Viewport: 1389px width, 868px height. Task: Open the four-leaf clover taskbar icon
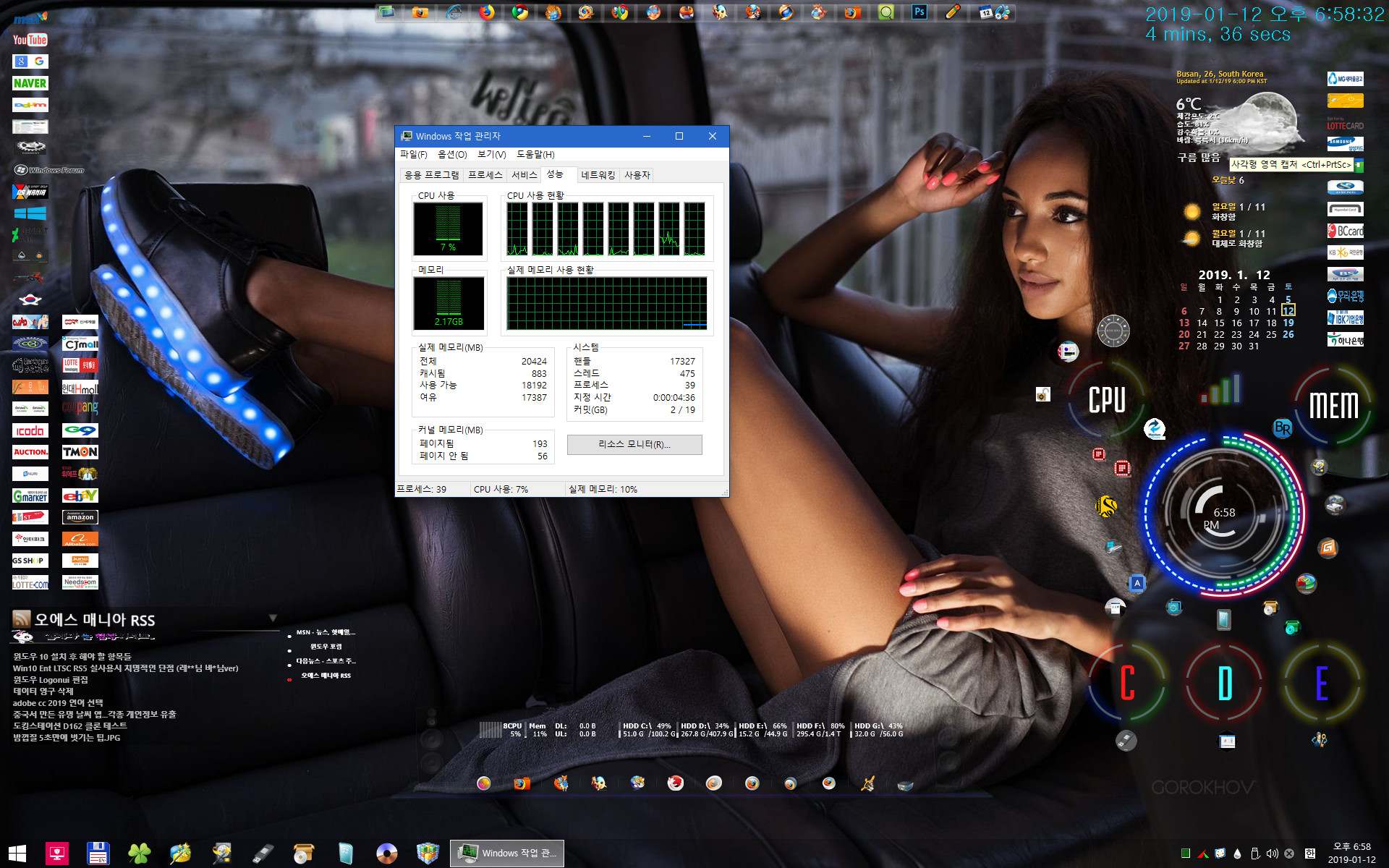139,854
